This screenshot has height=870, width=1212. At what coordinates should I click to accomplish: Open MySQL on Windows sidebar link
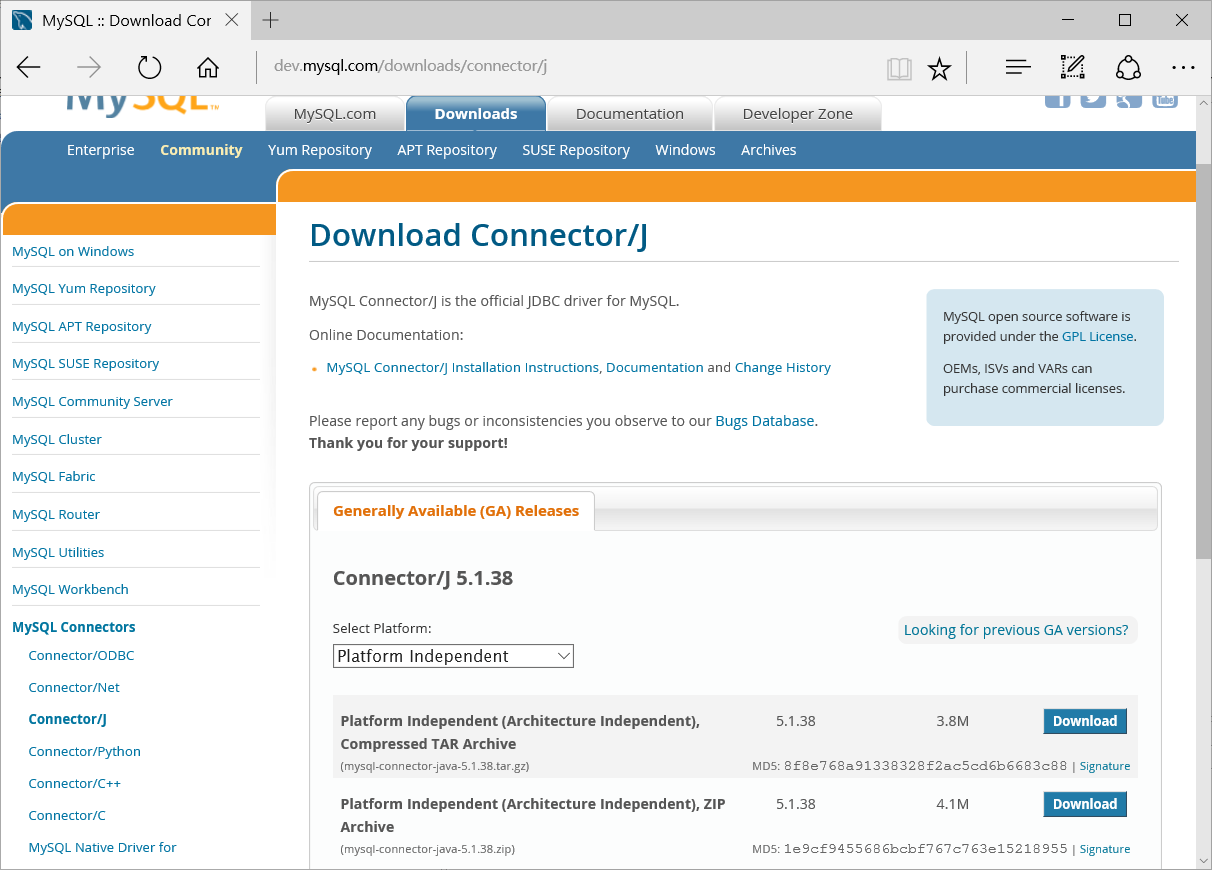73,251
